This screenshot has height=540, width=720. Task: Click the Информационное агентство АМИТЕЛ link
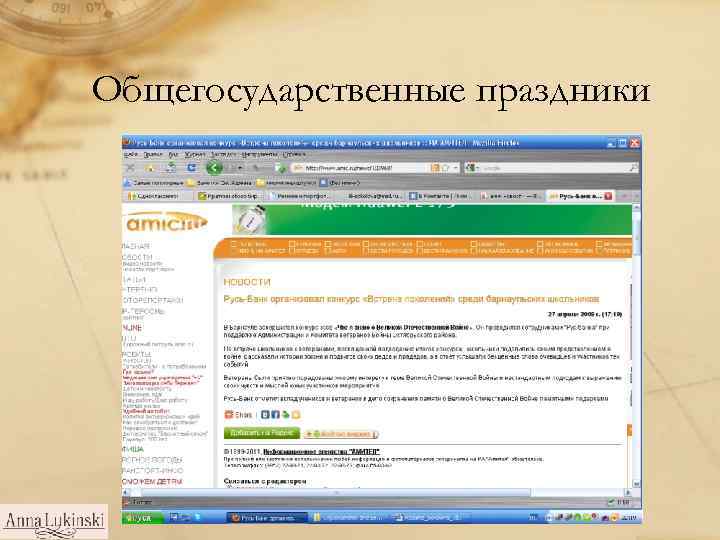point(321,452)
